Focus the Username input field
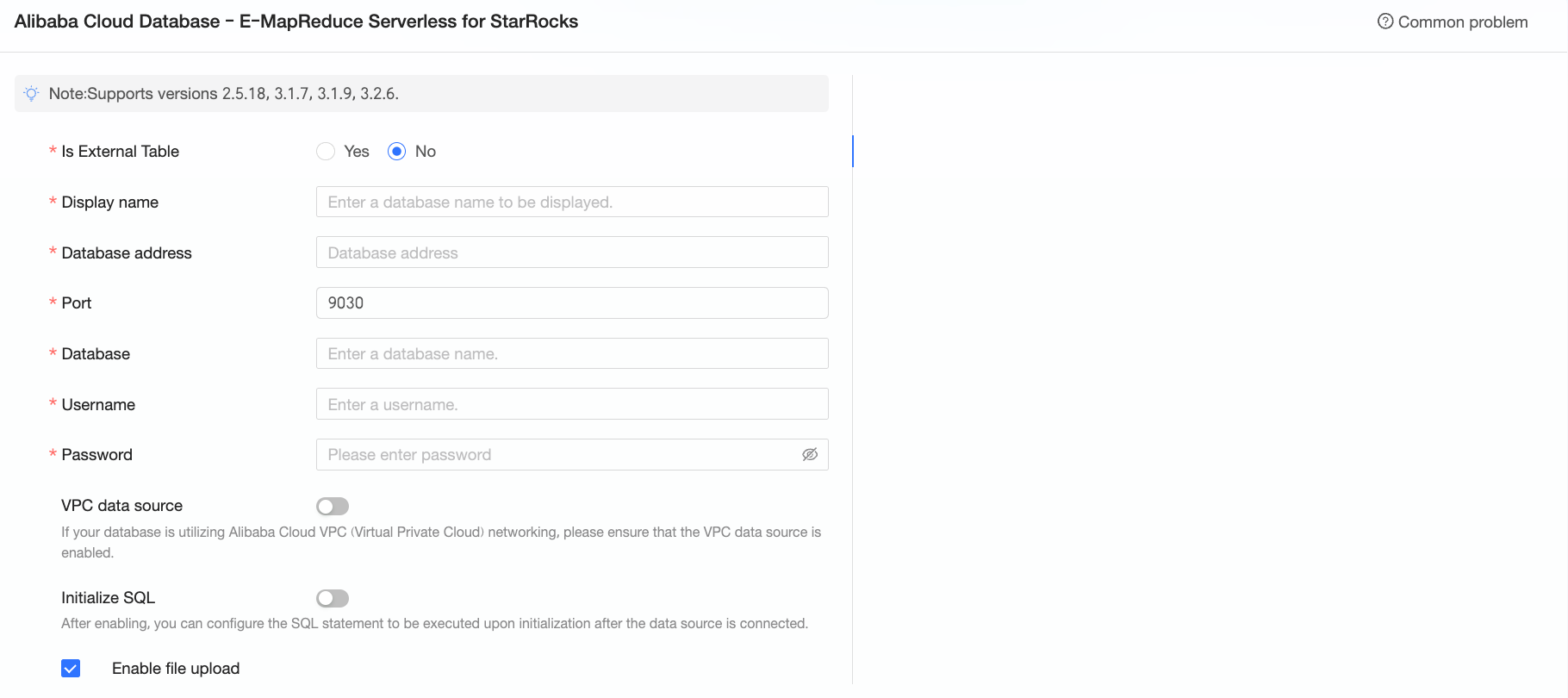The width and height of the screenshot is (1568, 698). (572, 404)
